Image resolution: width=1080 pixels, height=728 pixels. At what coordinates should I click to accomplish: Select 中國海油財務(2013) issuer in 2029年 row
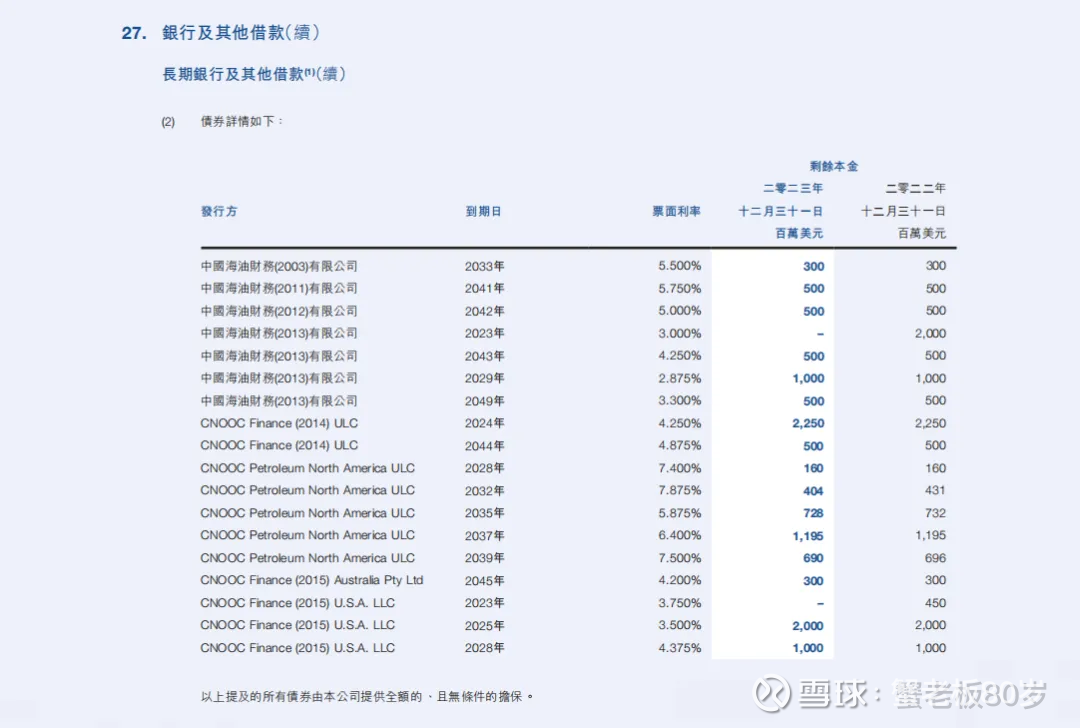tap(279, 378)
